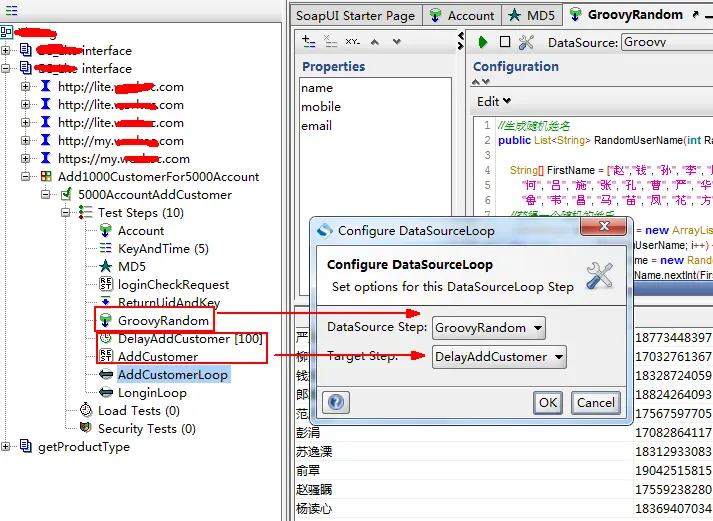Click the loginCheckRequest REST icon
This screenshot has width=713, height=521.
coord(105,284)
